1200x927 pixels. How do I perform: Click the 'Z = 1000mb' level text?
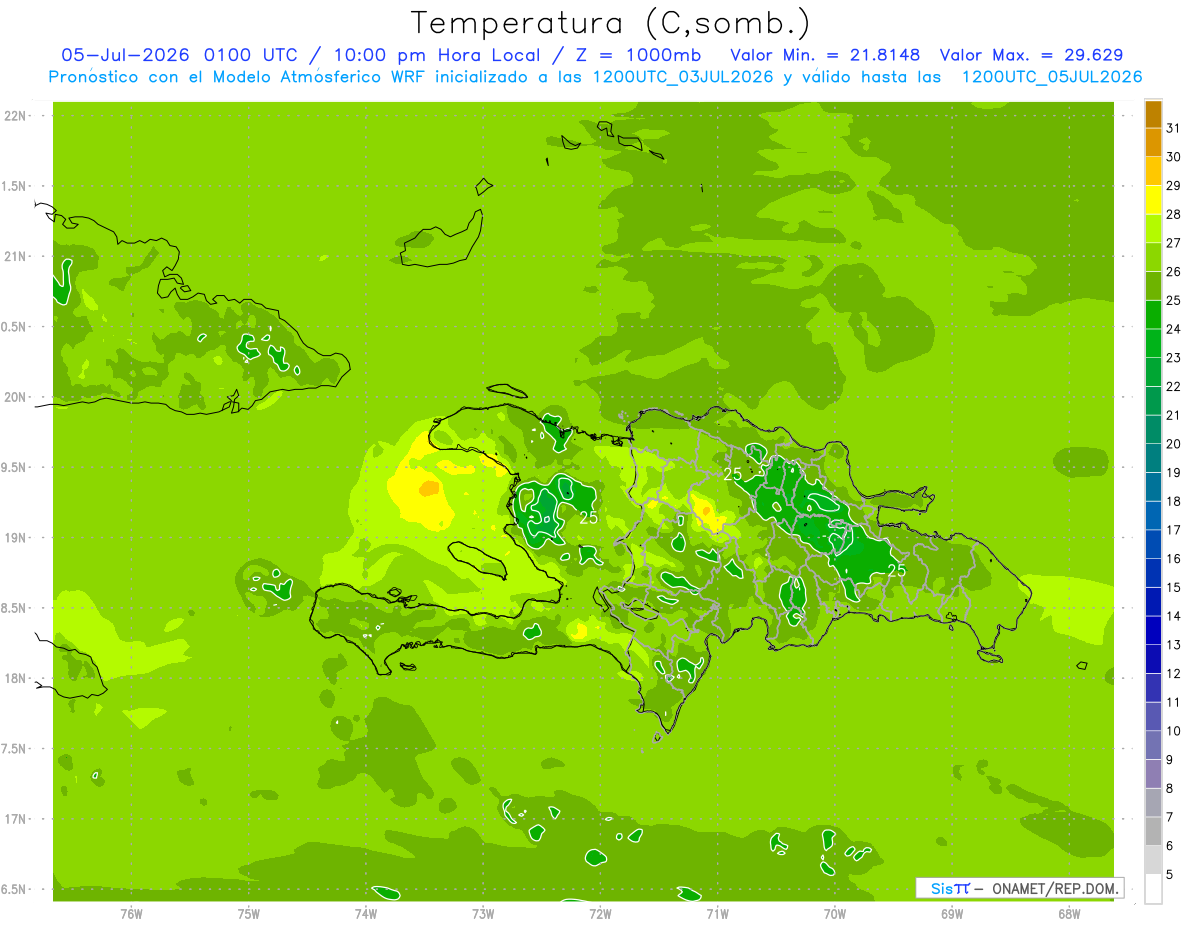[640, 55]
